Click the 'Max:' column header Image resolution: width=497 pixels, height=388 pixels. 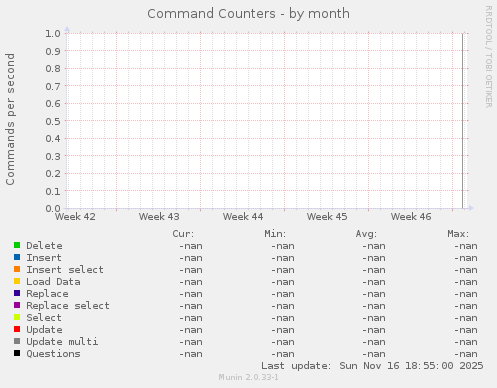pyautogui.click(x=458, y=234)
